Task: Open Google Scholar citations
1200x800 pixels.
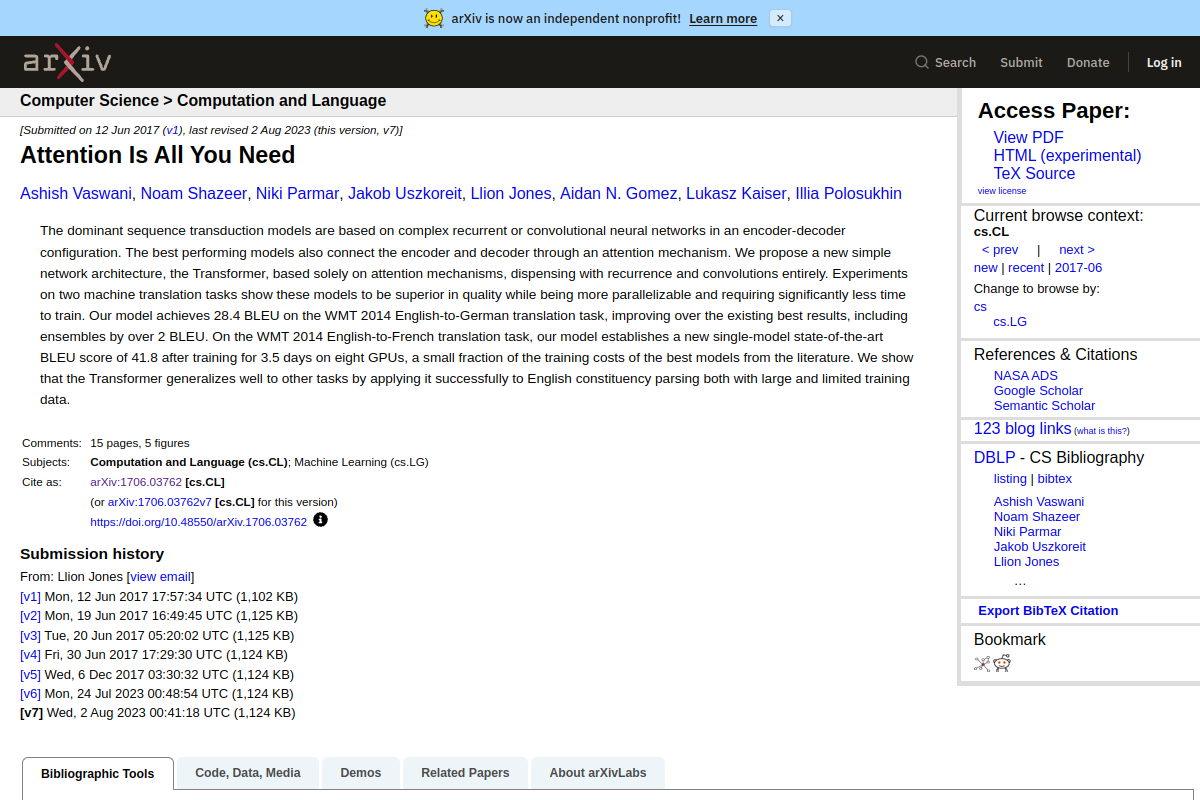Action: point(1038,390)
